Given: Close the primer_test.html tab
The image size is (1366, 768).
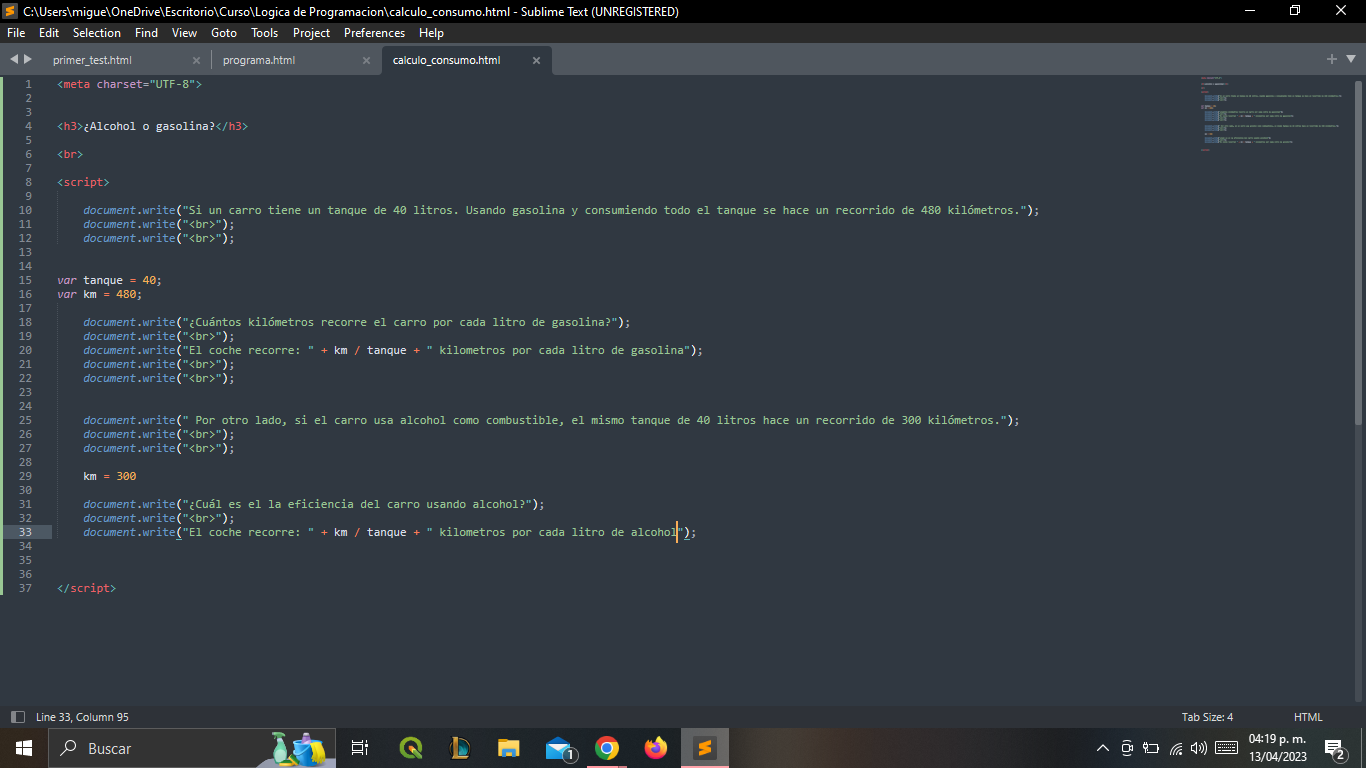Looking at the screenshot, I should pyautogui.click(x=196, y=60).
